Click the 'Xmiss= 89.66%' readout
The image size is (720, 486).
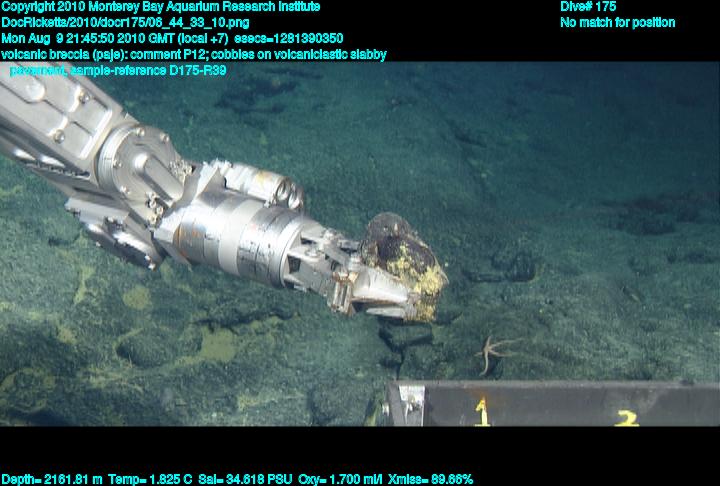tap(430, 479)
